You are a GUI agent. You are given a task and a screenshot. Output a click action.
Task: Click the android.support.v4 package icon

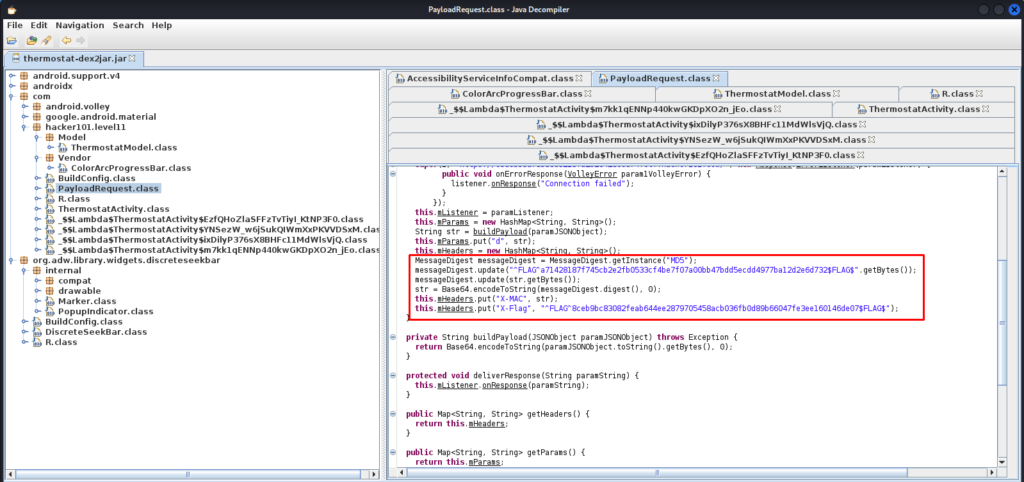point(24,76)
